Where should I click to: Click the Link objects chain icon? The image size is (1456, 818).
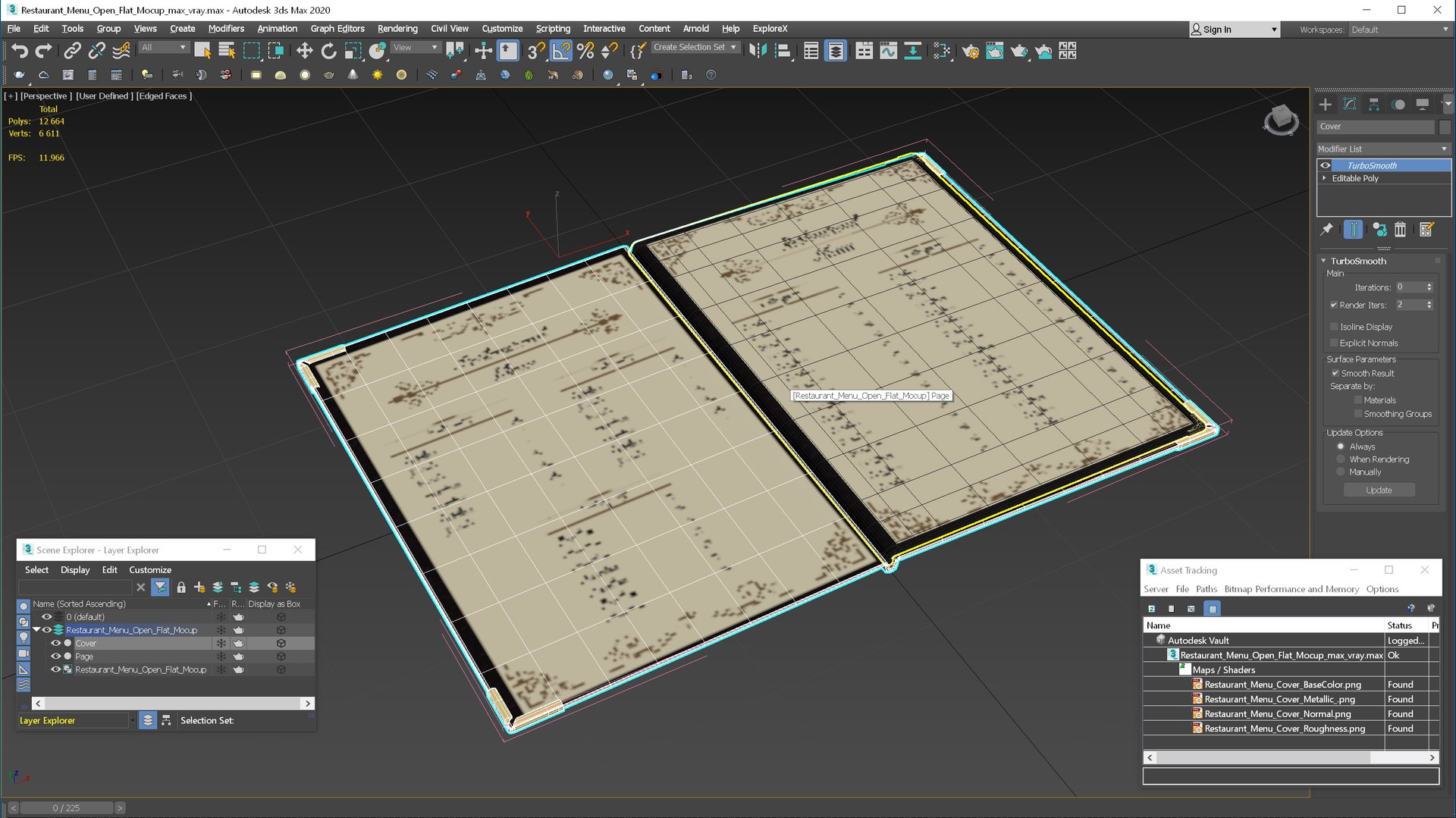pyautogui.click(x=72, y=51)
